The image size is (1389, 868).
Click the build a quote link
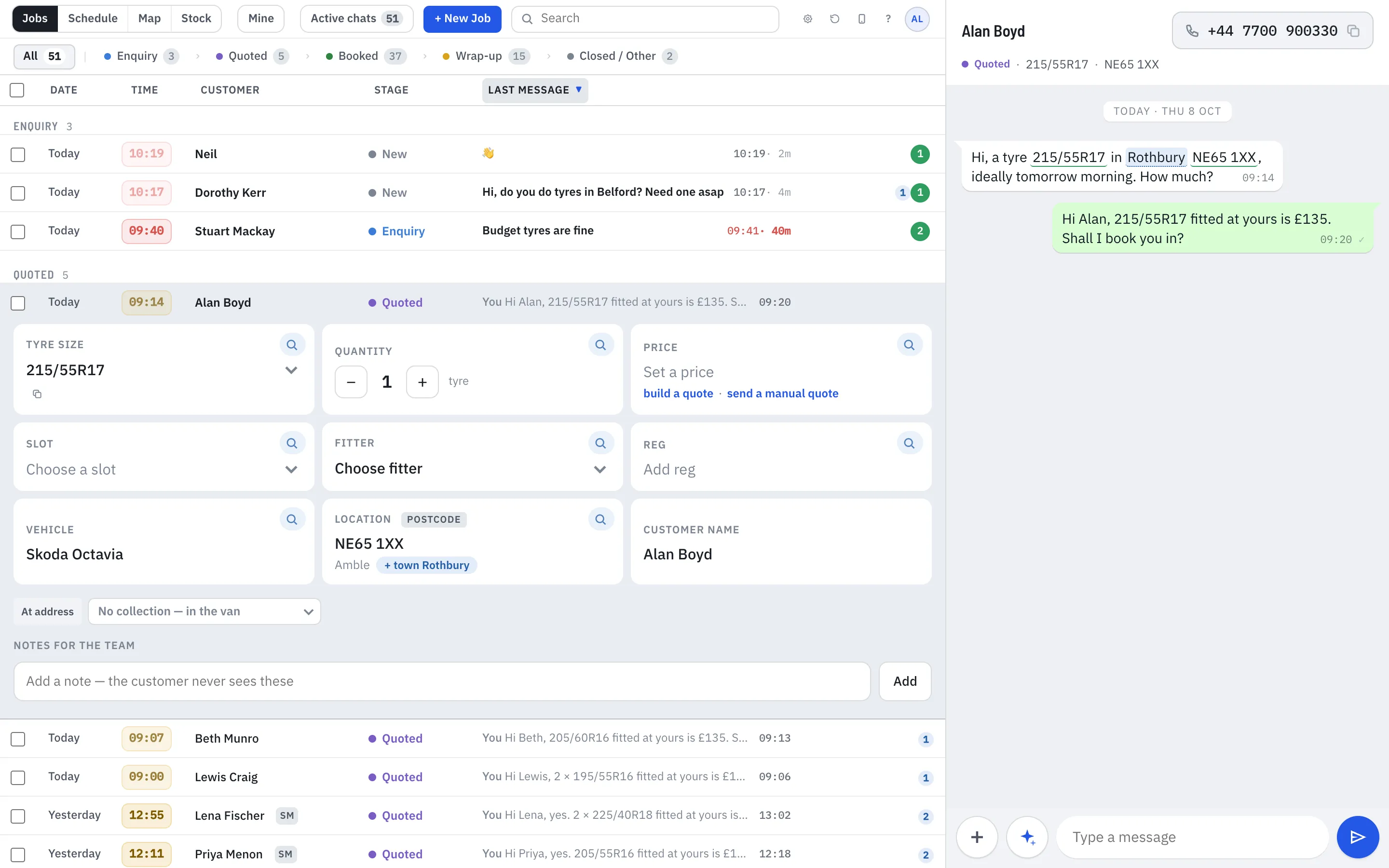[678, 393]
